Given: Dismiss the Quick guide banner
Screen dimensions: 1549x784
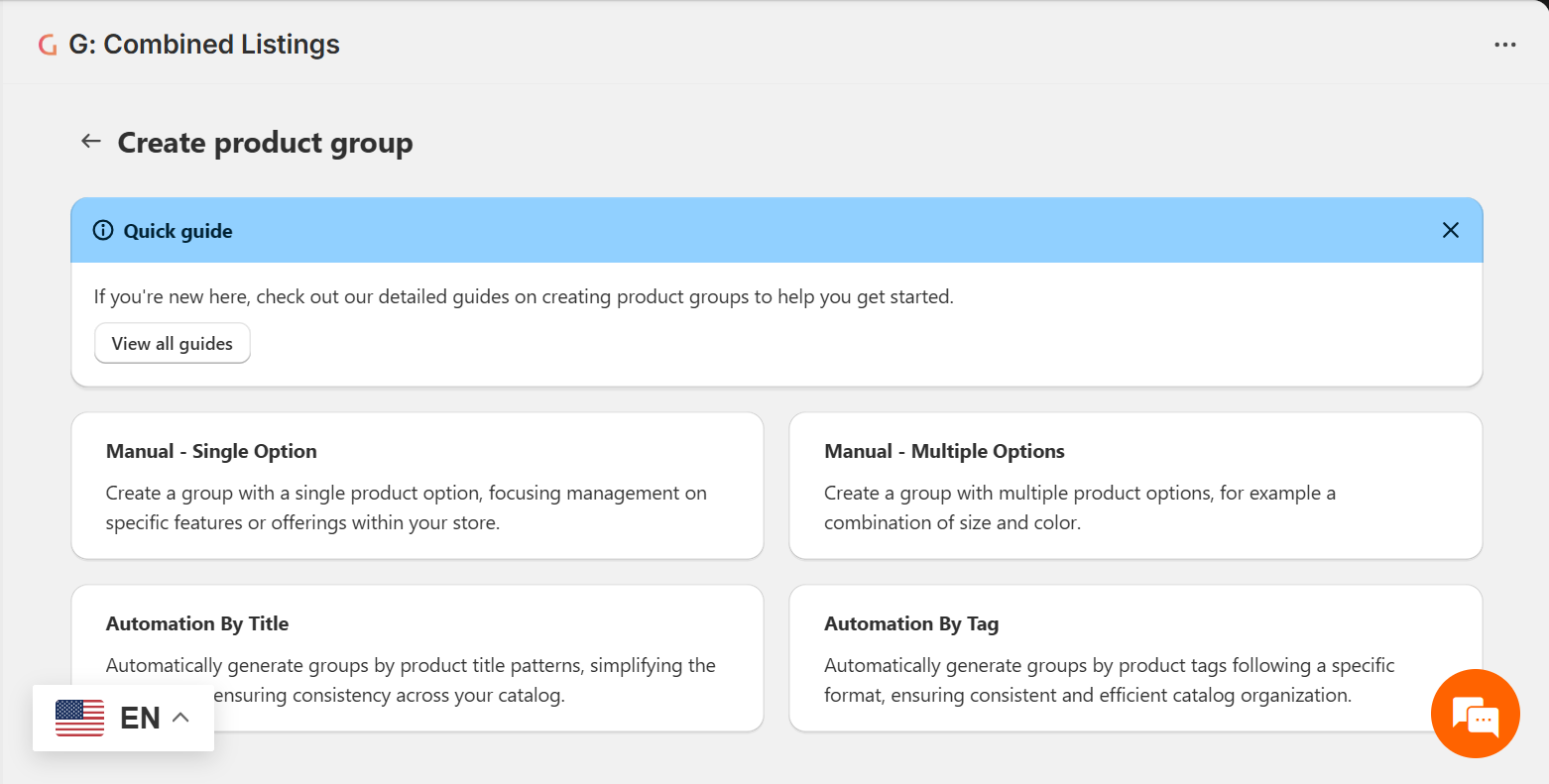Looking at the screenshot, I should coord(1450,230).
